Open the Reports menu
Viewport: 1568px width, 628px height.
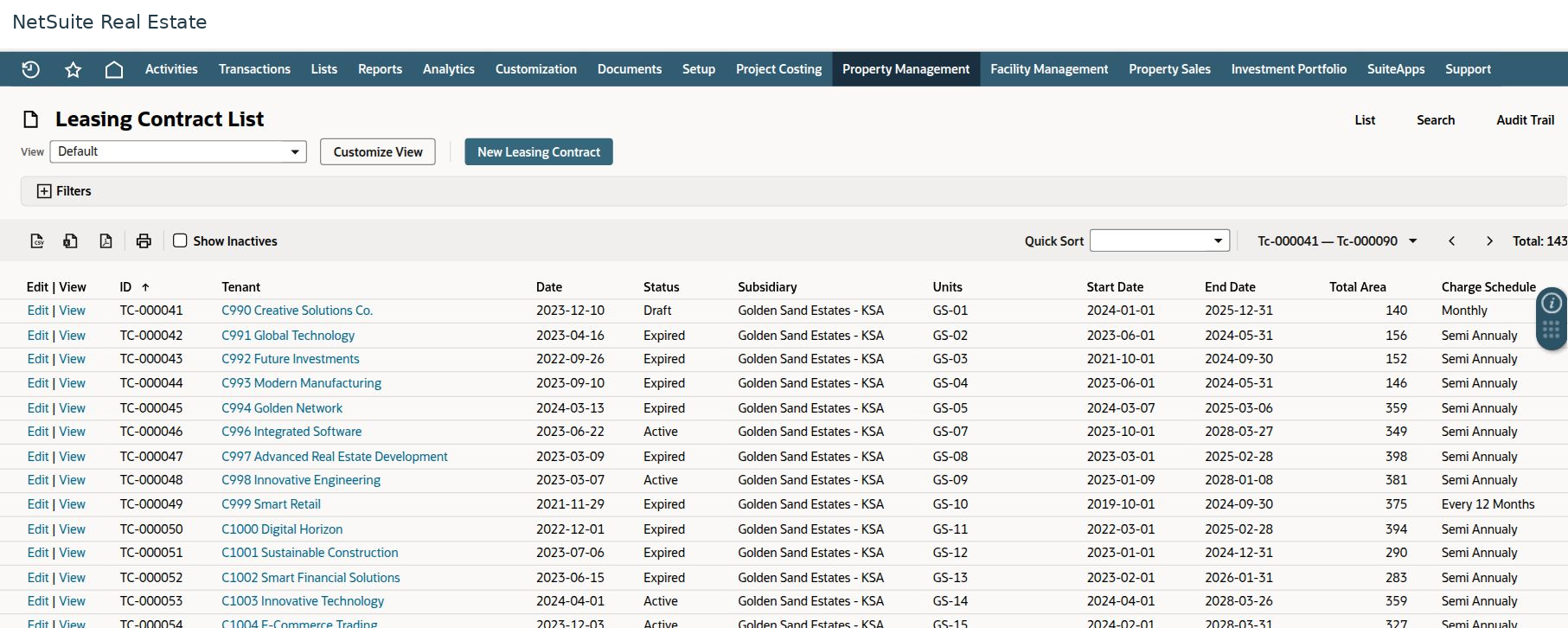coord(380,69)
